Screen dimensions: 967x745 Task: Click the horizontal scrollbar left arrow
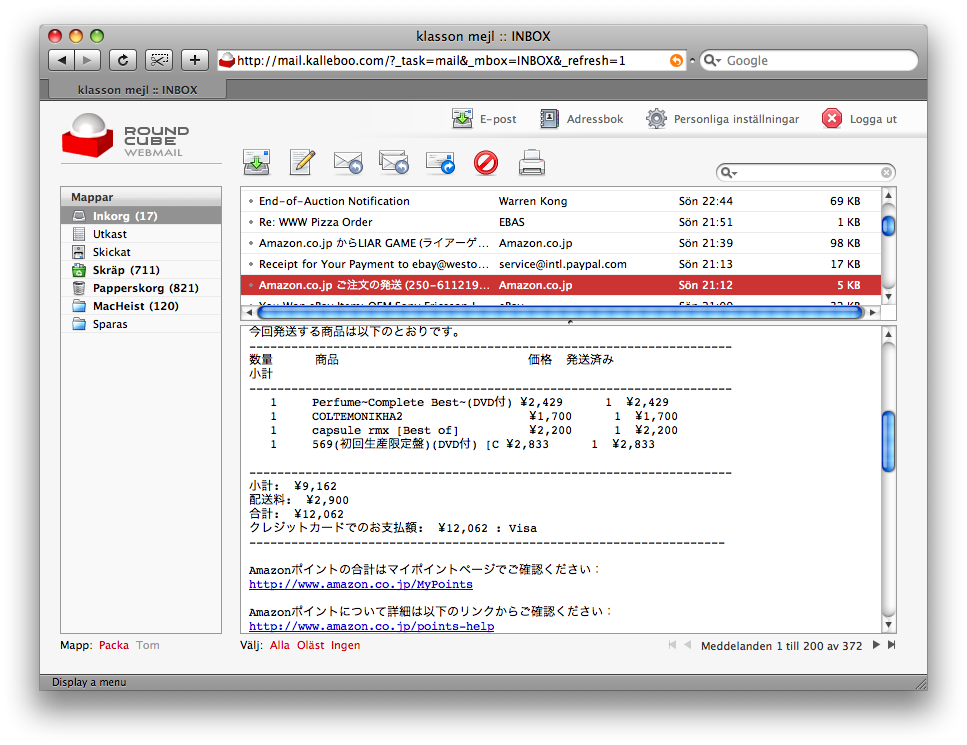point(249,313)
